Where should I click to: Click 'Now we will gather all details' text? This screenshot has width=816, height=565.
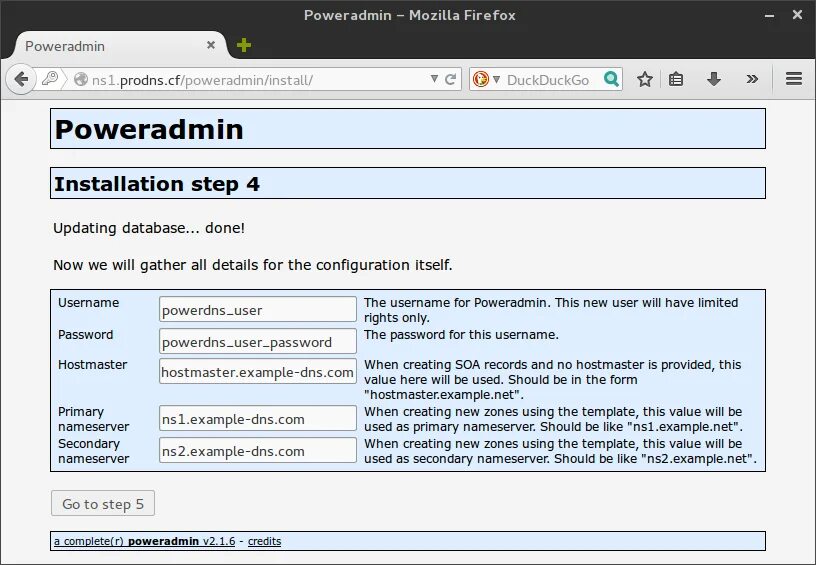pyautogui.click(x=253, y=265)
